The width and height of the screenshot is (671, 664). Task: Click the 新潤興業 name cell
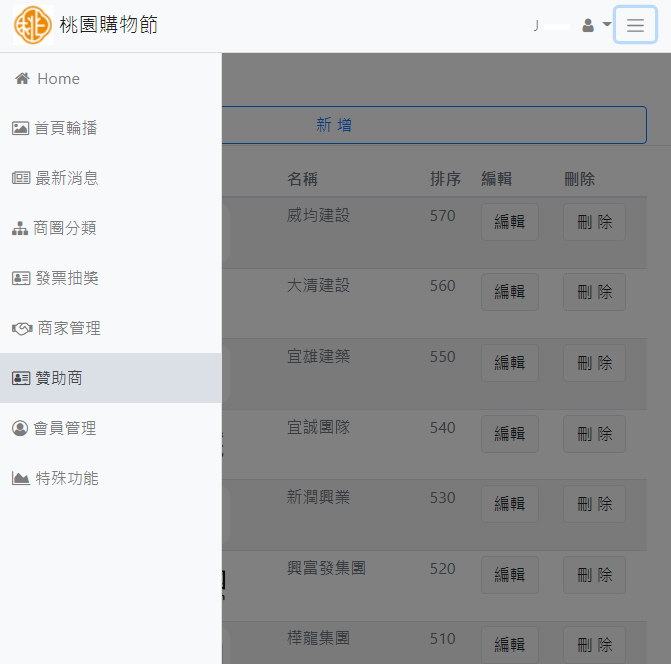(318, 498)
